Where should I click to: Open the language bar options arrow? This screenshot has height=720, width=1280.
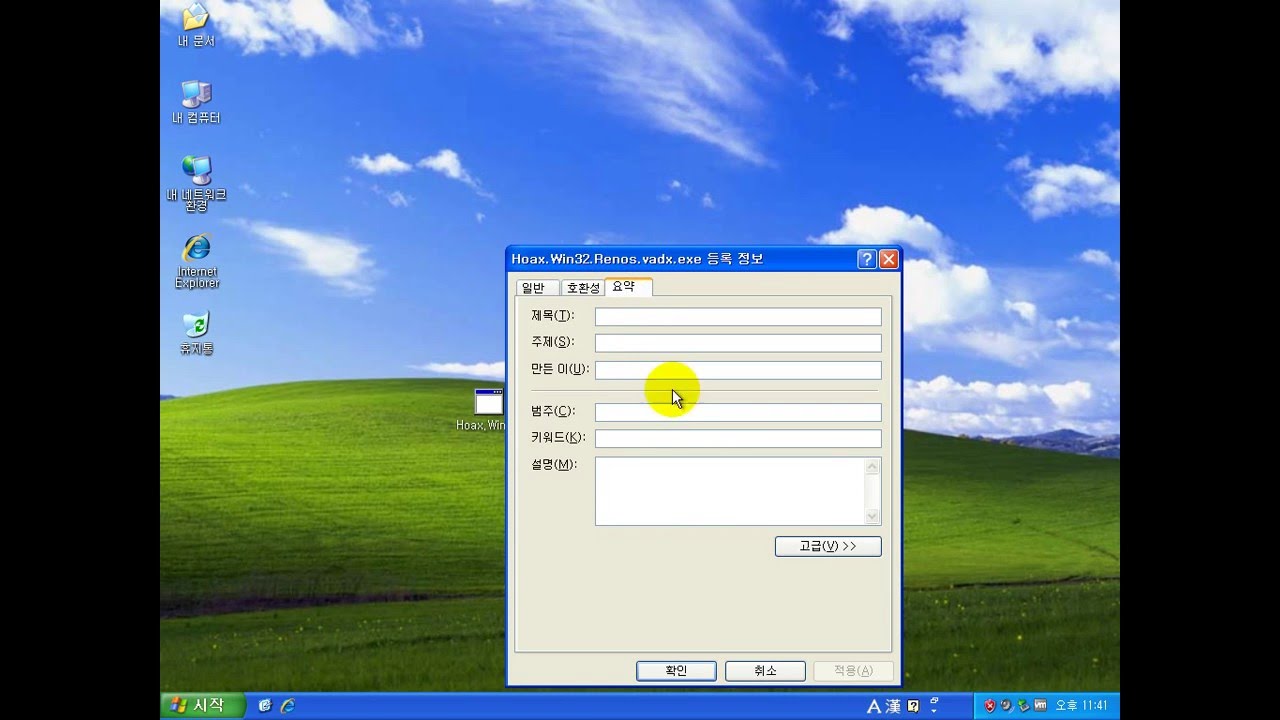pyautogui.click(x=934, y=711)
